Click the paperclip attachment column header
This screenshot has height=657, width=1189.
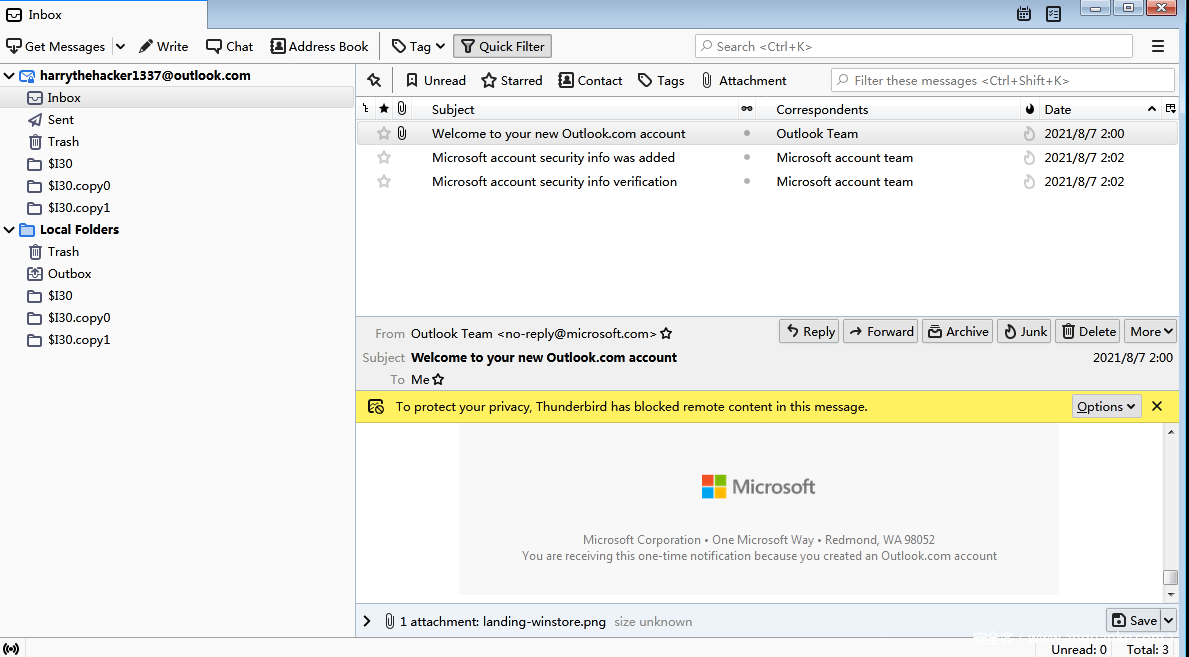(x=402, y=109)
